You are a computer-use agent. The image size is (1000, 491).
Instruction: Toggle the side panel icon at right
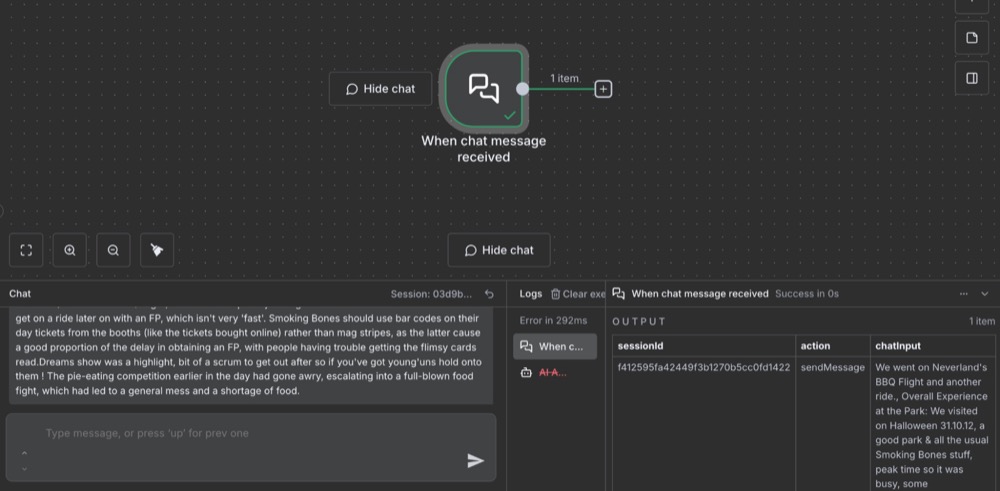point(972,78)
